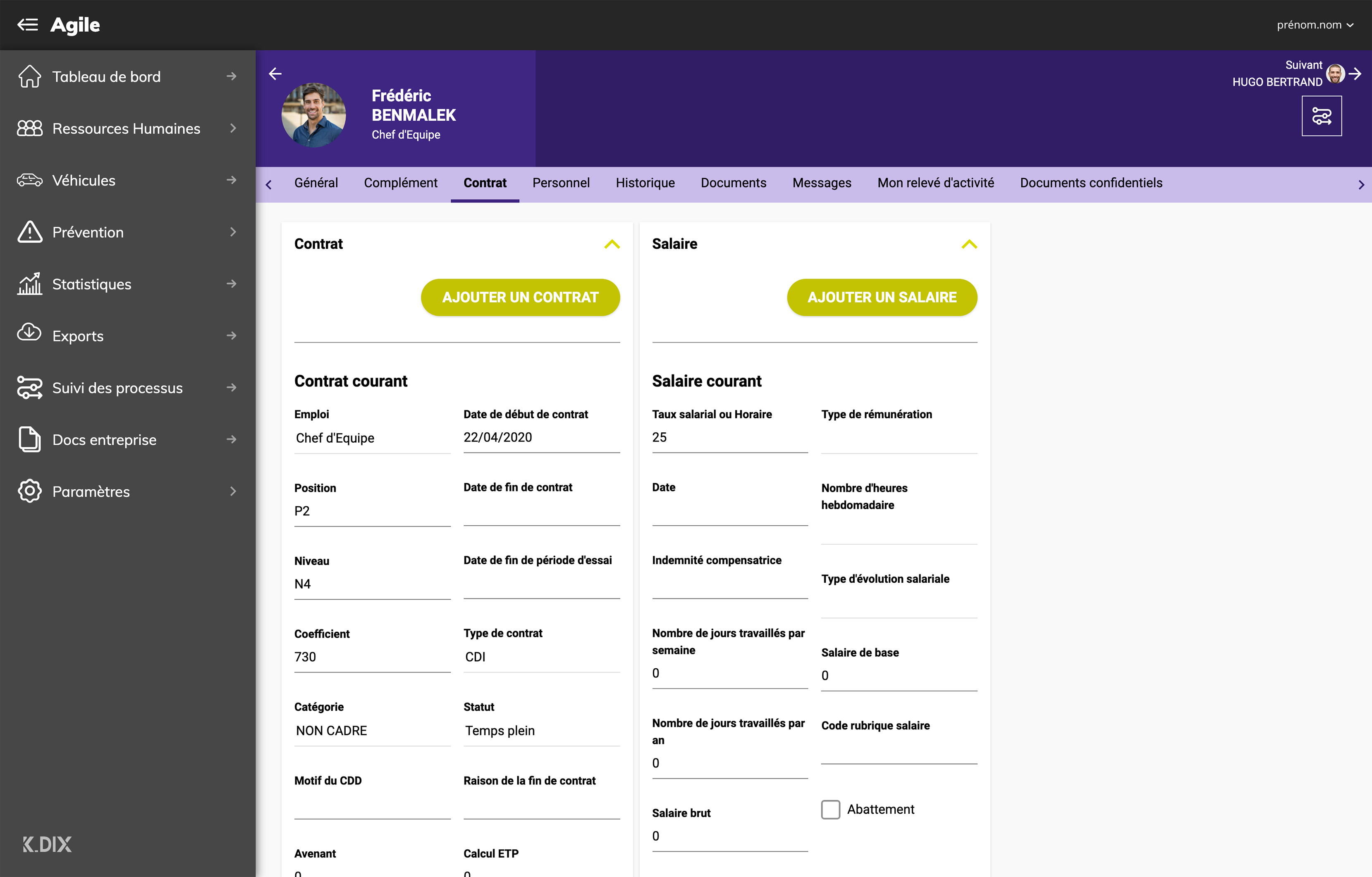The image size is (1372, 877).
Task: Click Hugo Bertrand's small avatar
Action: pos(1335,74)
